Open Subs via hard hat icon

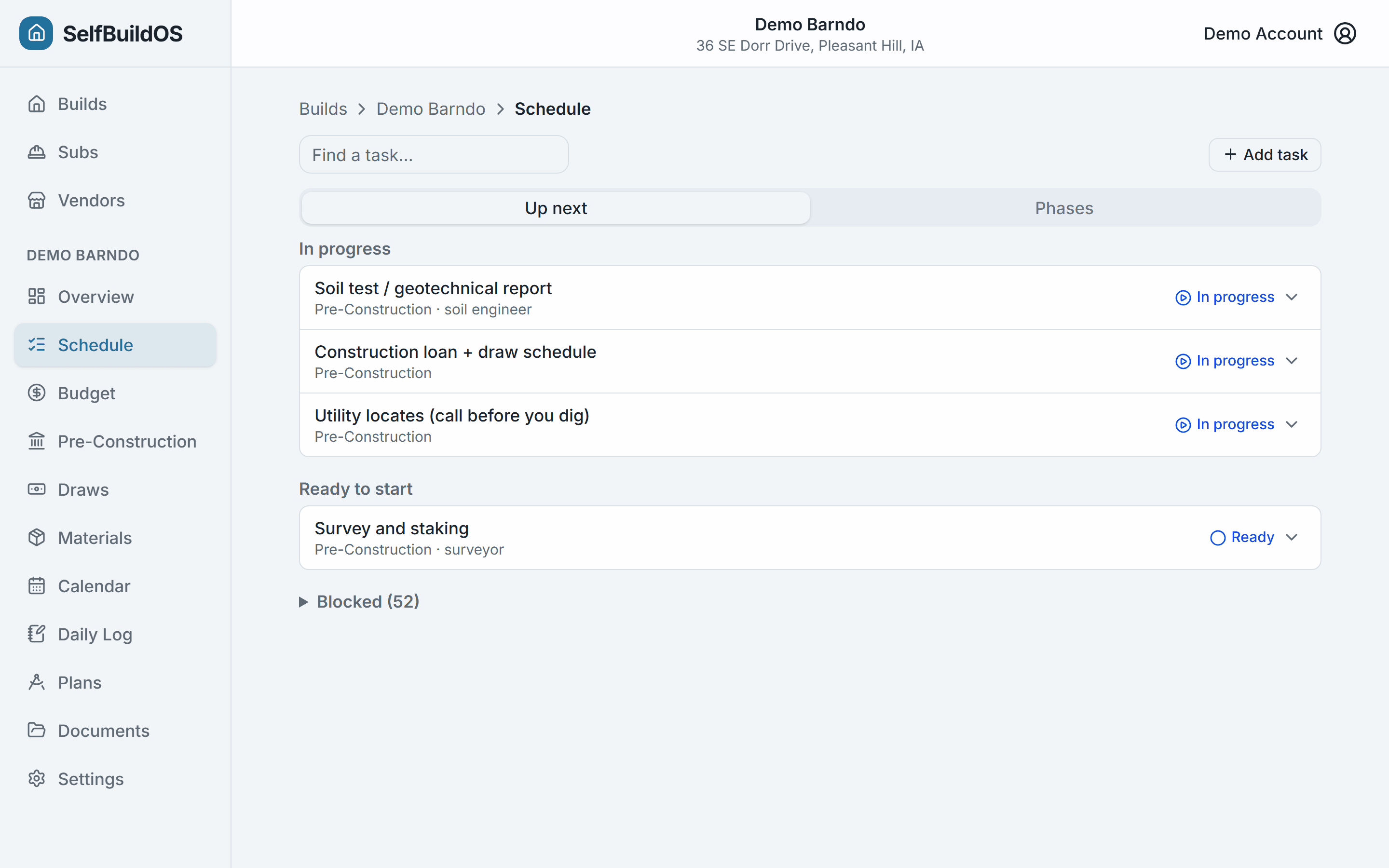pyautogui.click(x=37, y=152)
